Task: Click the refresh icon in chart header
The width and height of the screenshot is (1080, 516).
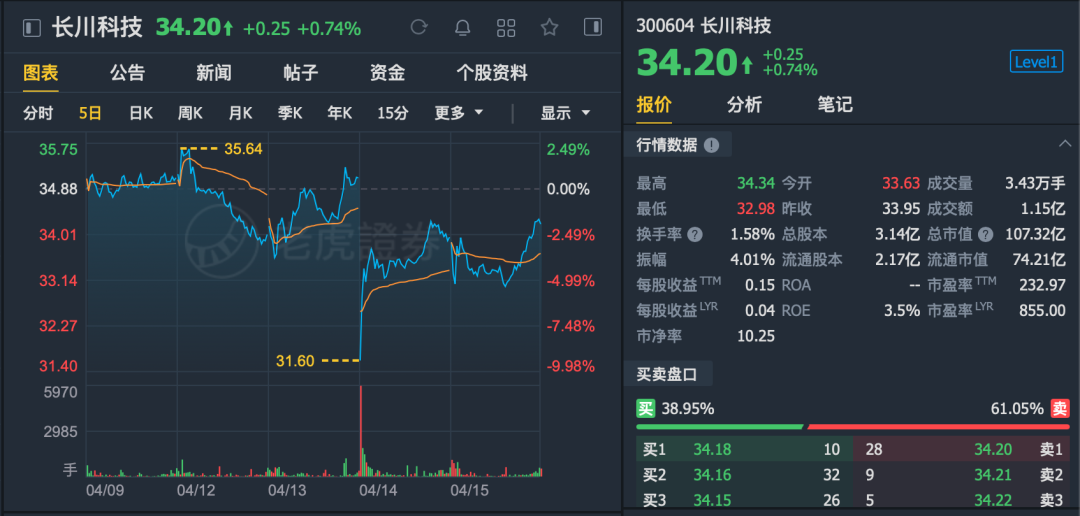Action: tap(419, 28)
